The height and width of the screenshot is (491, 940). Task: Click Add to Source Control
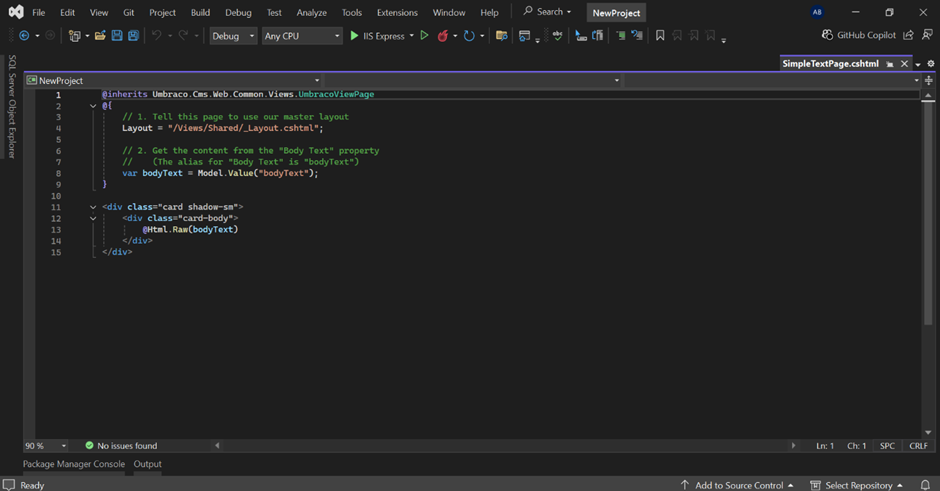coord(738,485)
